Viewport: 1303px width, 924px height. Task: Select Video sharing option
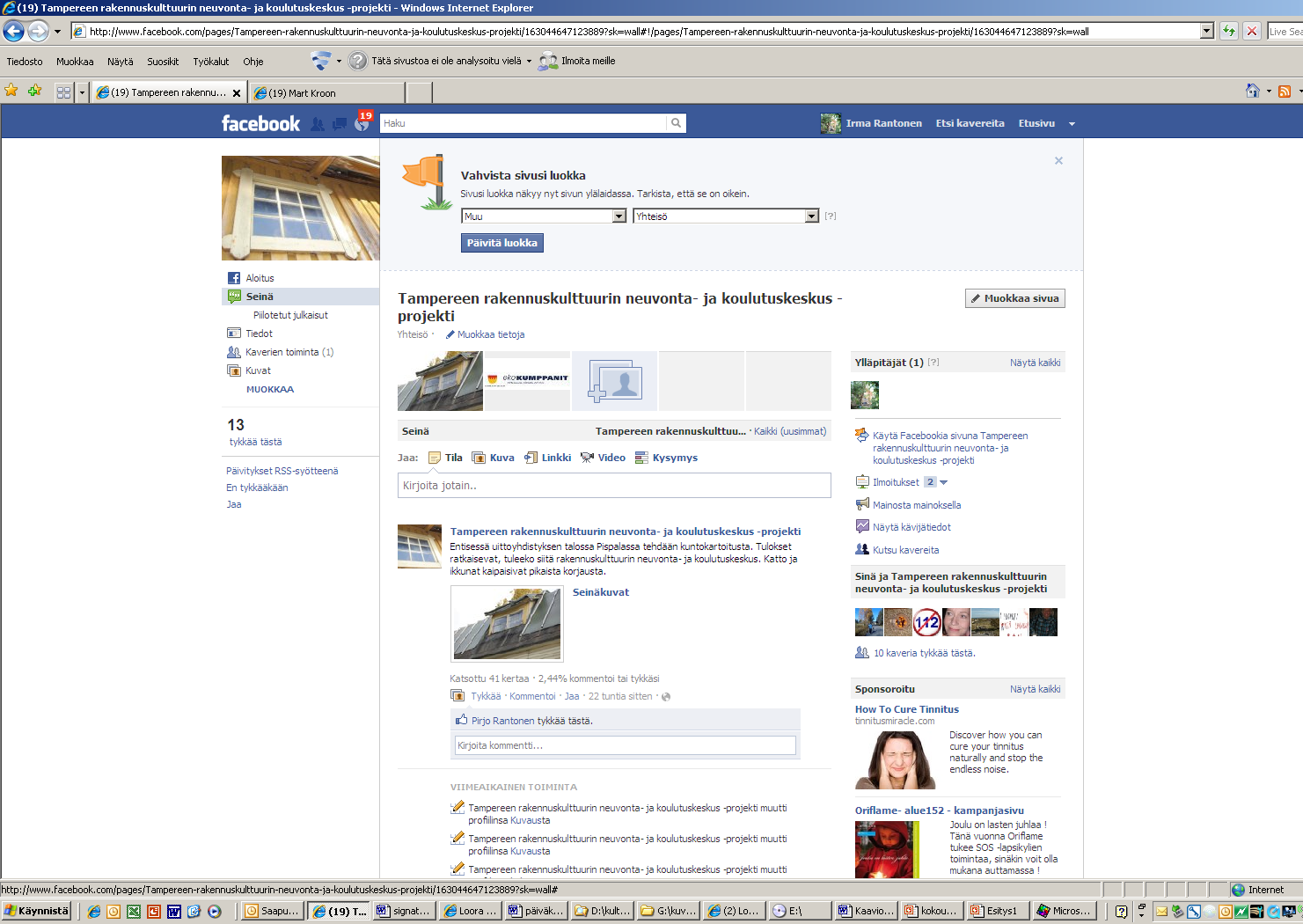click(603, 458)
